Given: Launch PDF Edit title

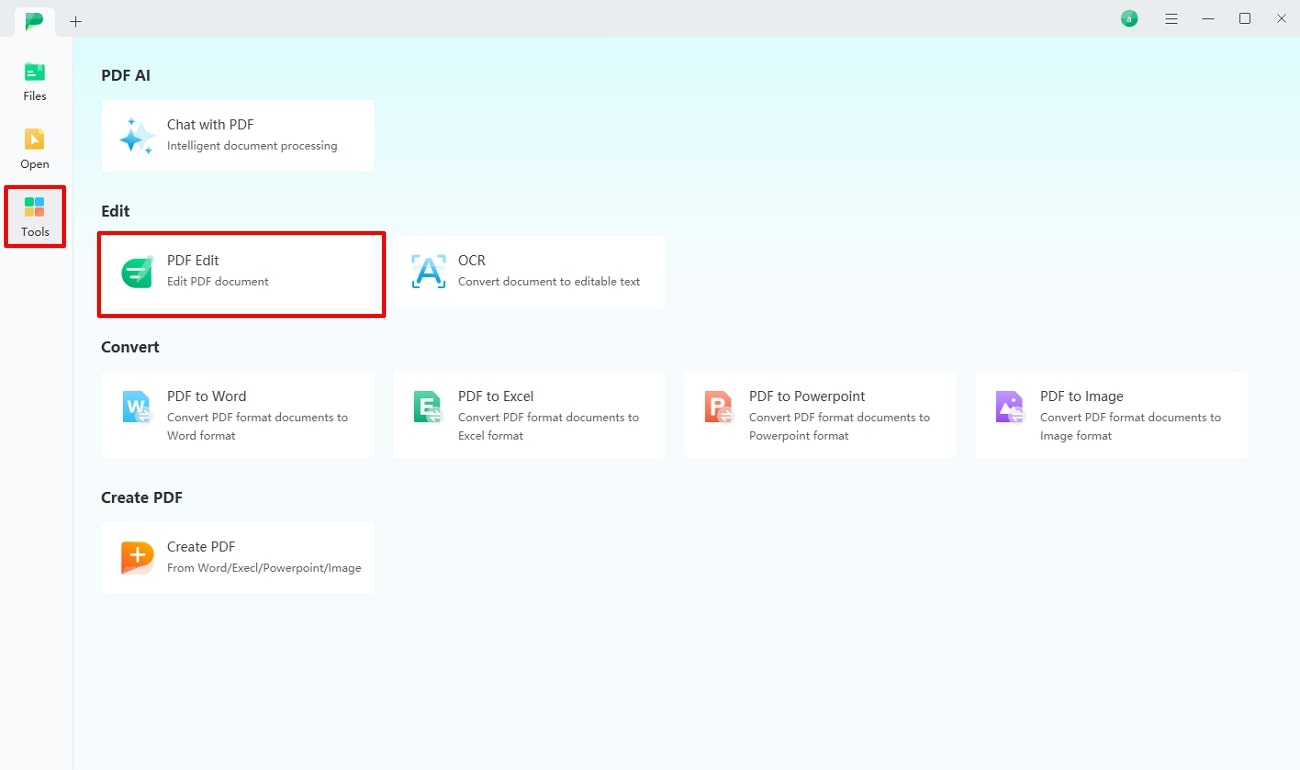Looking at the screenshot, I should 193,261.
